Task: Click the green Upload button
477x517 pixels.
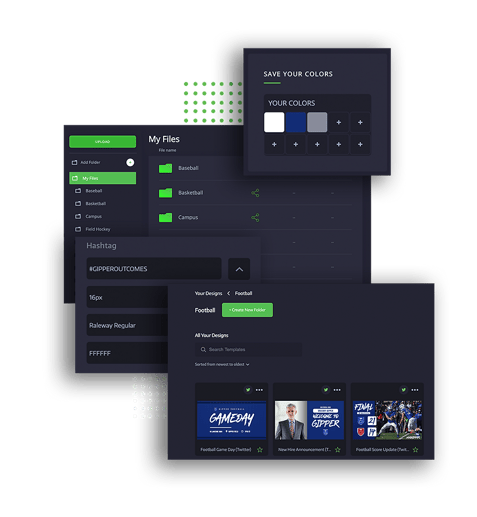Action: tap(102, 141)
